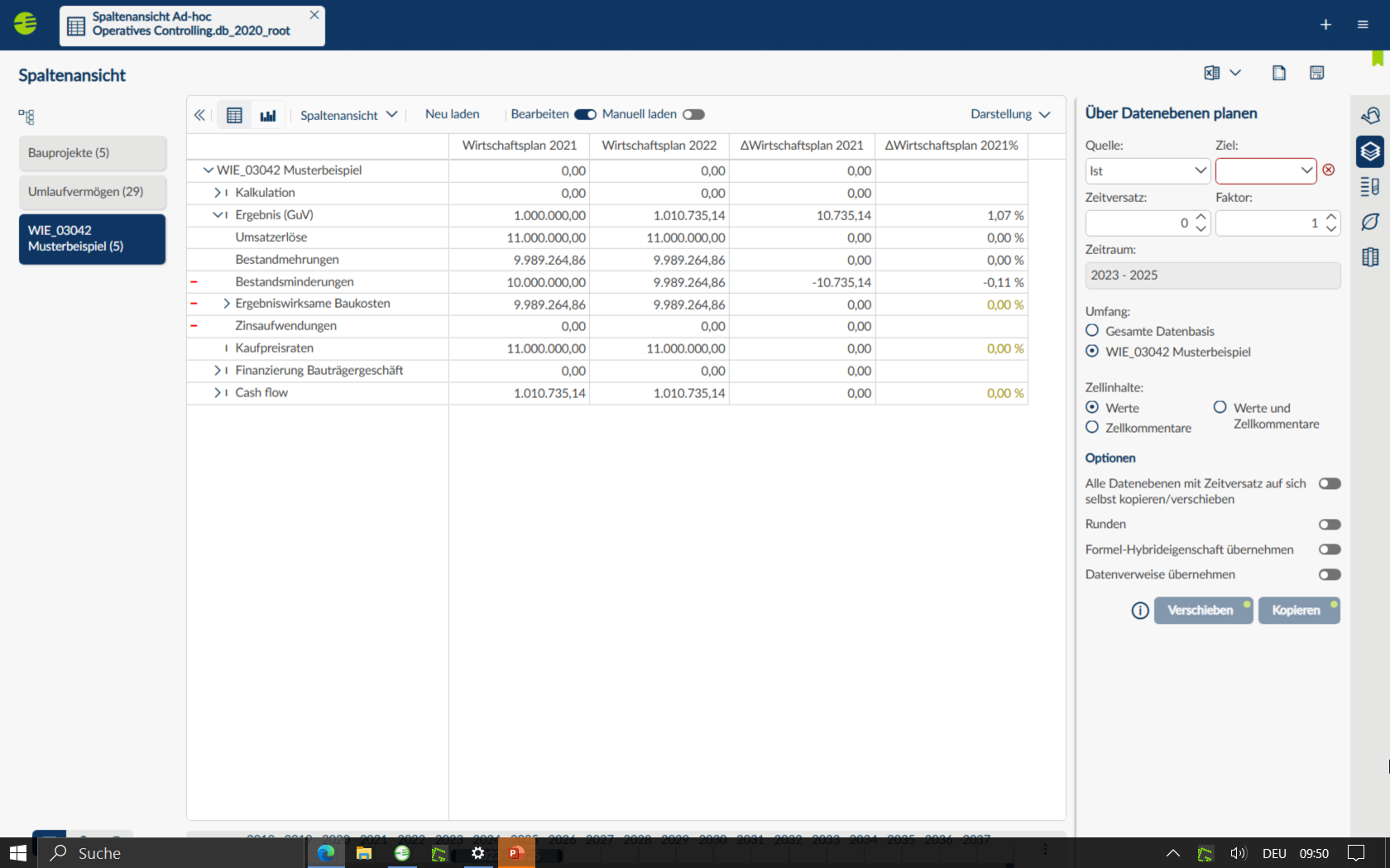Select the Bauprojekte (5) item
Image resolution: width=1390 pixels, height=868 pixels.
tap(92, 153)
